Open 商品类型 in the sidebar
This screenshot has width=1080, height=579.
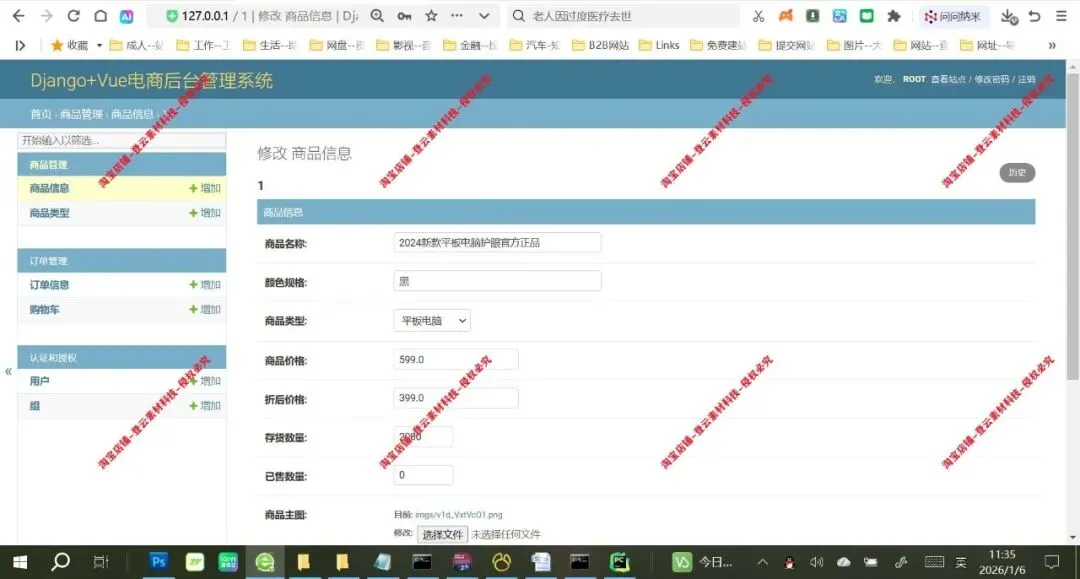[x=49, y=213]
